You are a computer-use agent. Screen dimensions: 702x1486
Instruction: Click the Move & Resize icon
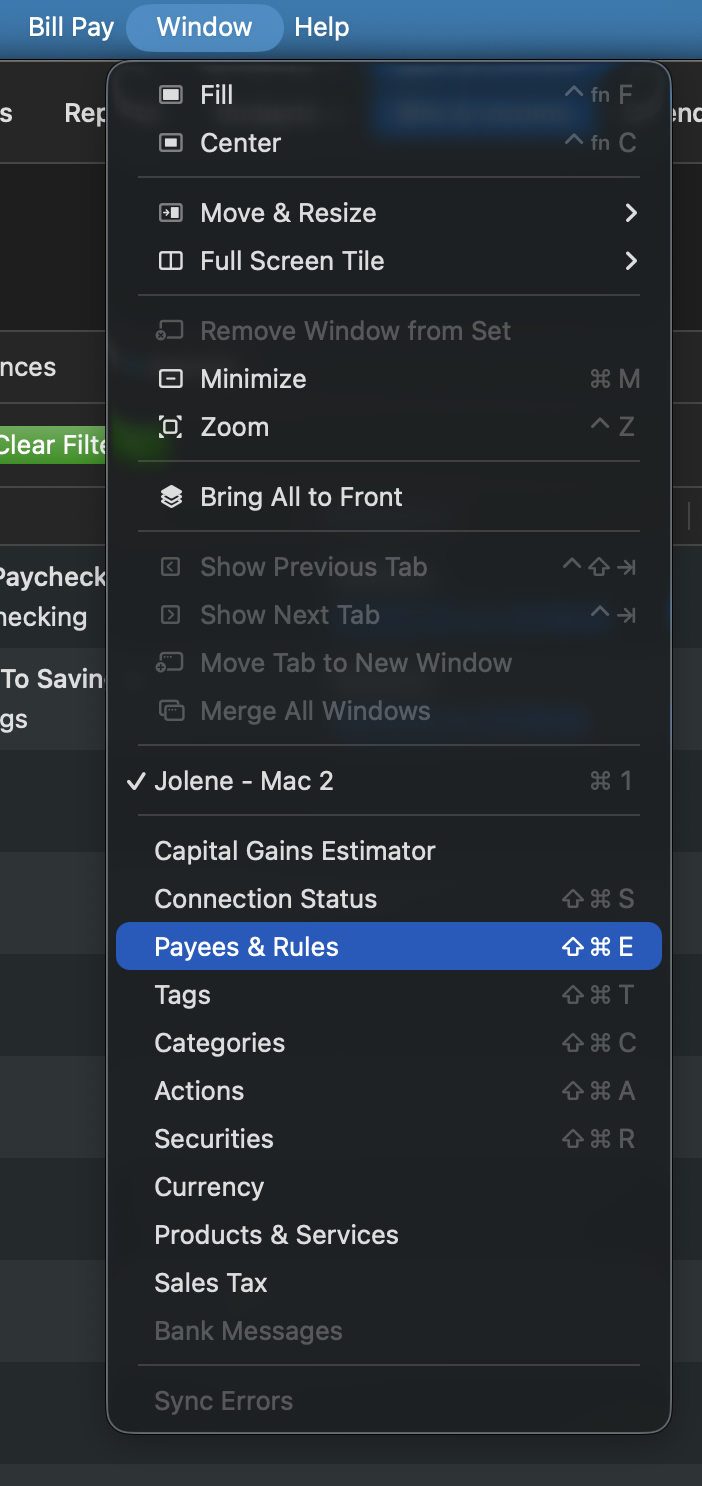point(171,213)
